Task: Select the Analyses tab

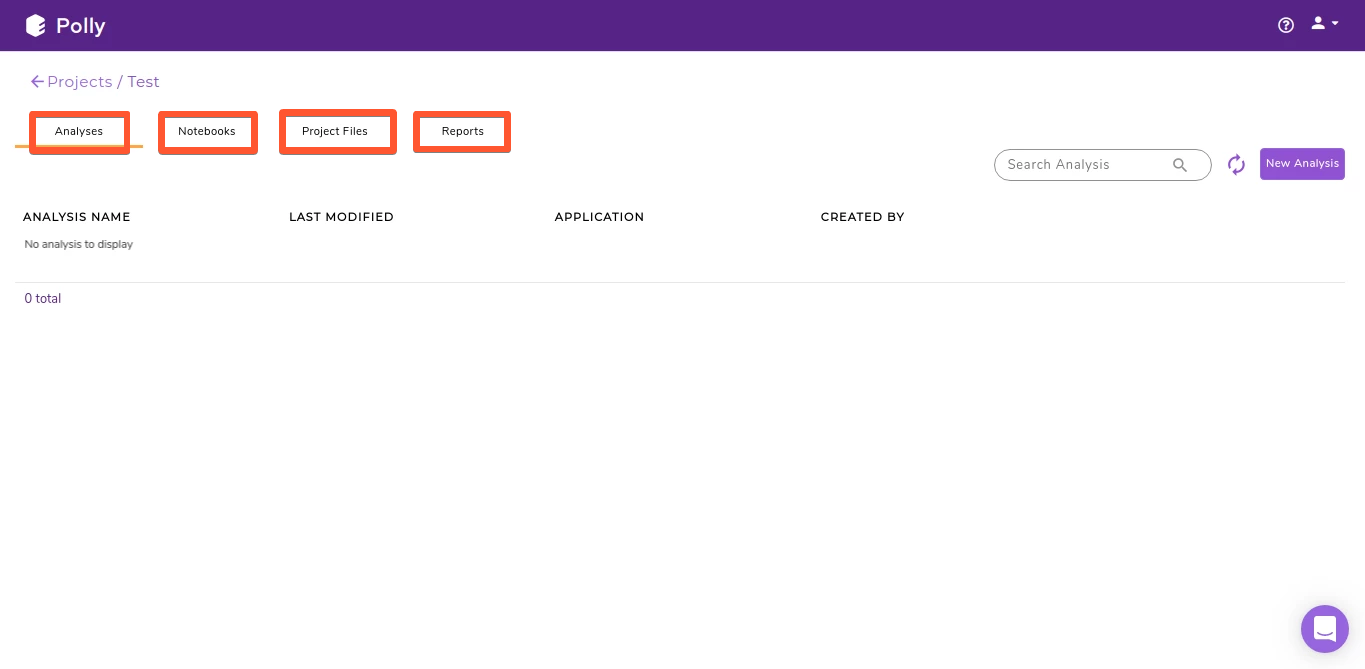Action: (x=79, y=131)
